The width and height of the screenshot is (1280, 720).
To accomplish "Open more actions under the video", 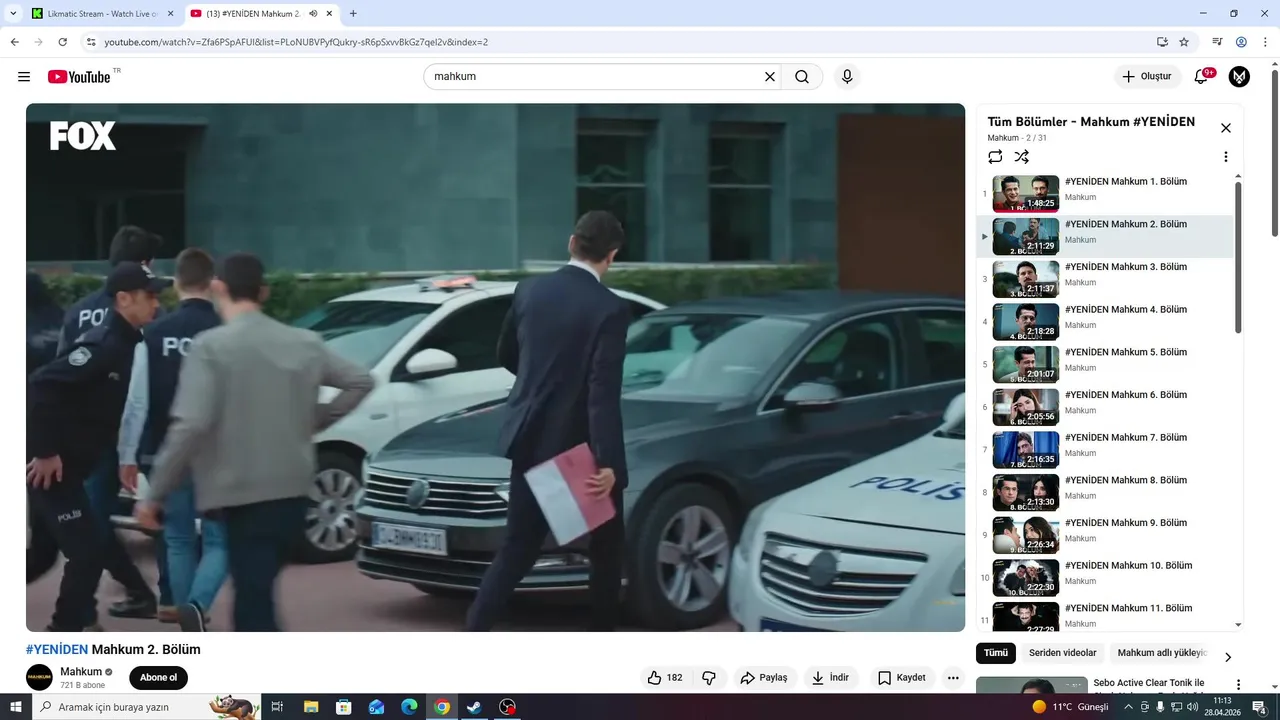I will (953, 678).
